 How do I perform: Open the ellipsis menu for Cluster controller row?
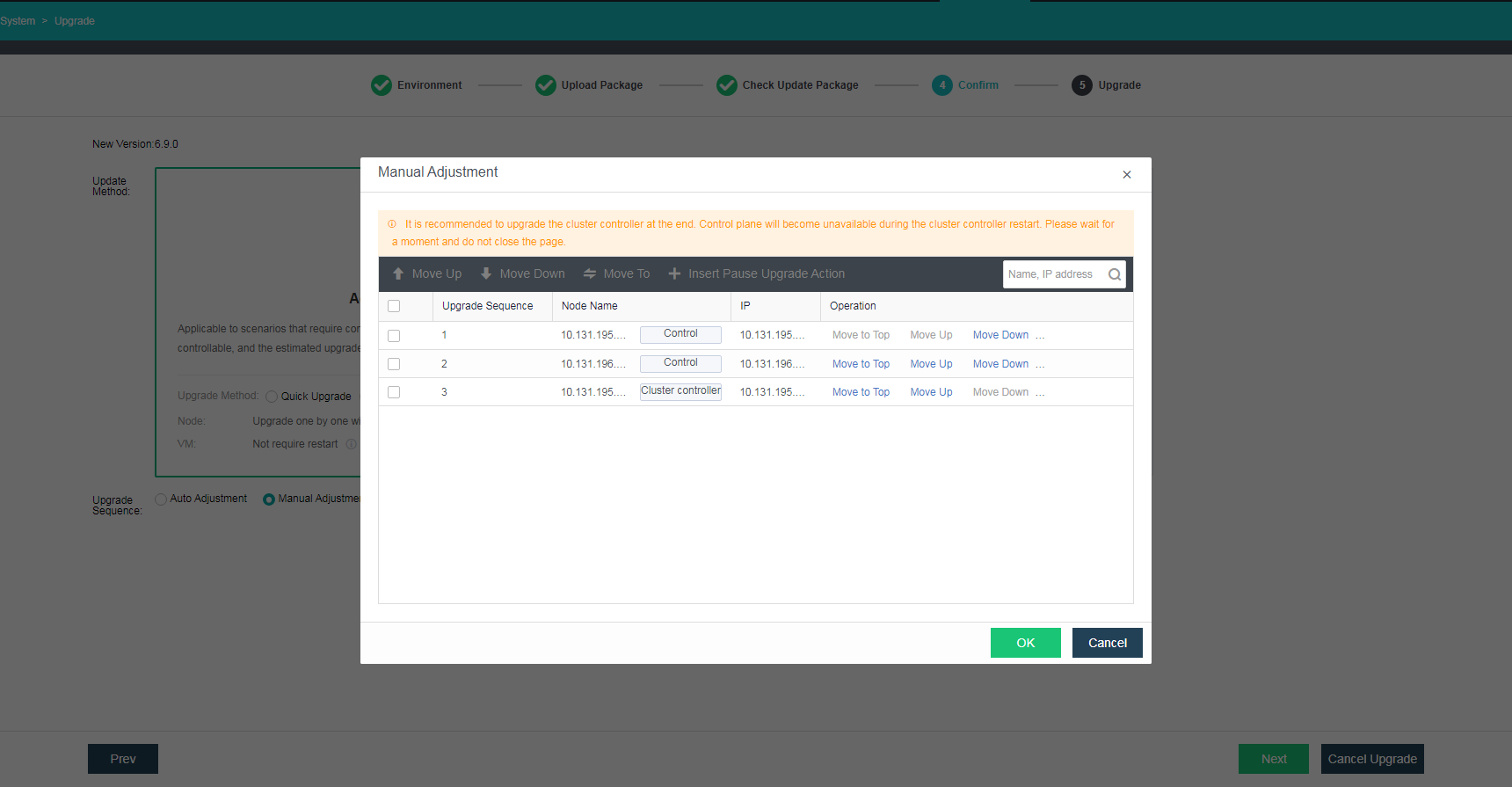point(1041,392)
